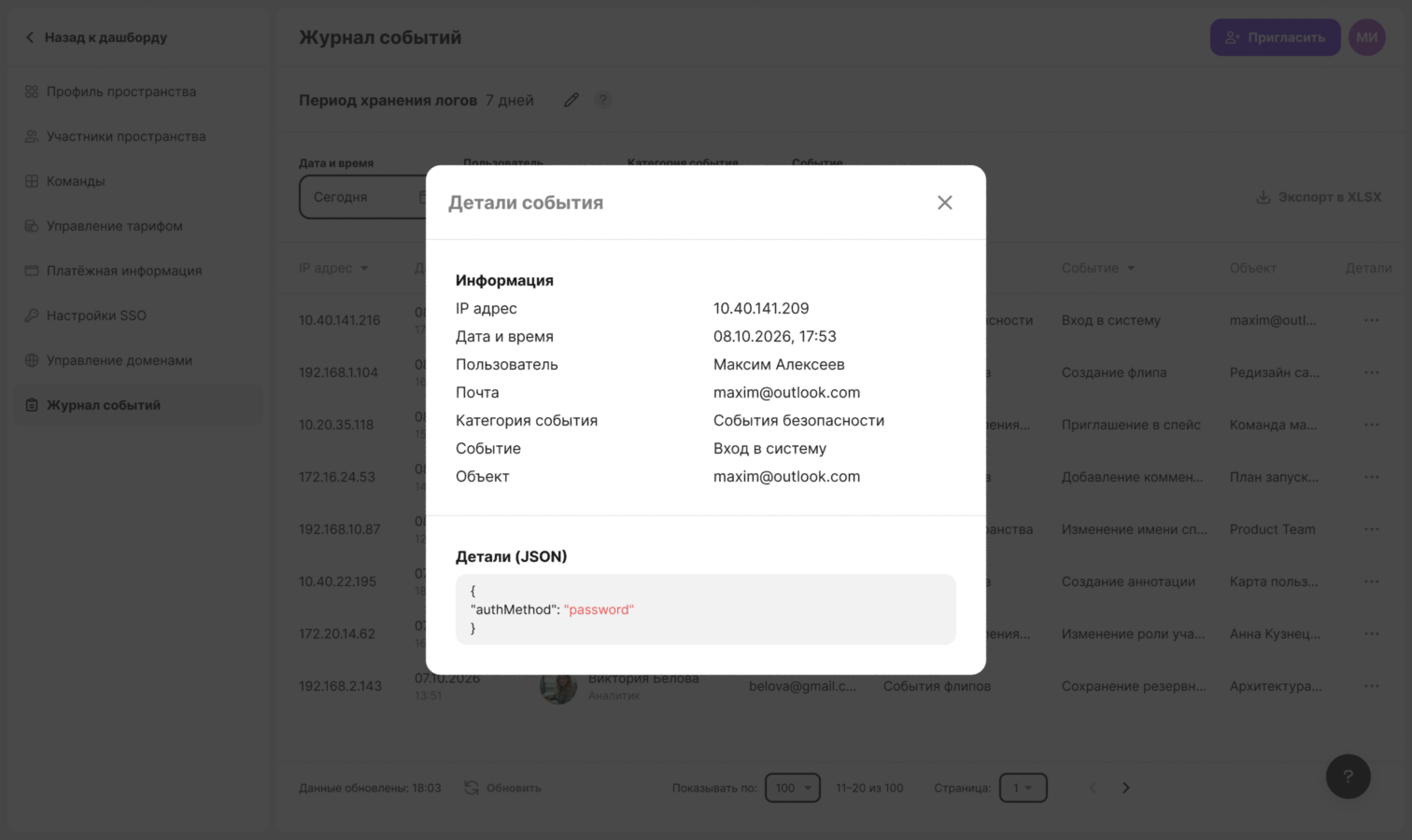This screenshot has height=840, width=1412.
Task: Click the Управление доменами globe icon
Action: coord(32,360)
